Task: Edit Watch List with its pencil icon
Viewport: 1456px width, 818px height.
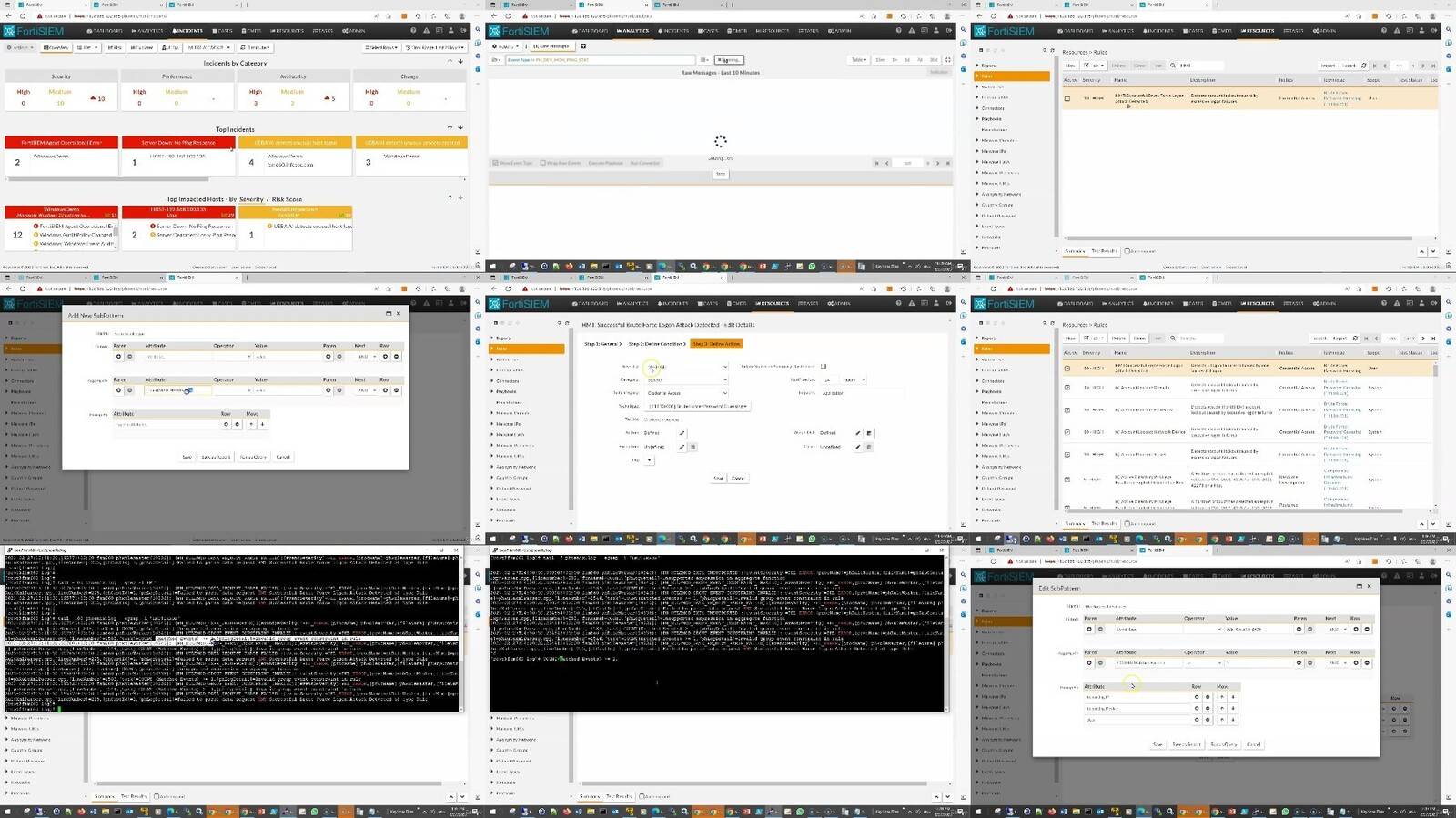Action: [858, 433]
